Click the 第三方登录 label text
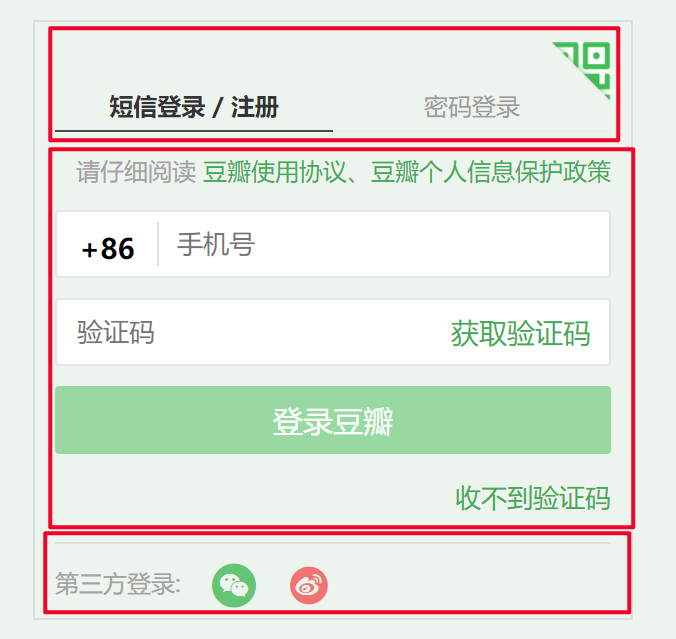 pyautogui.click(x=118, y=584)
